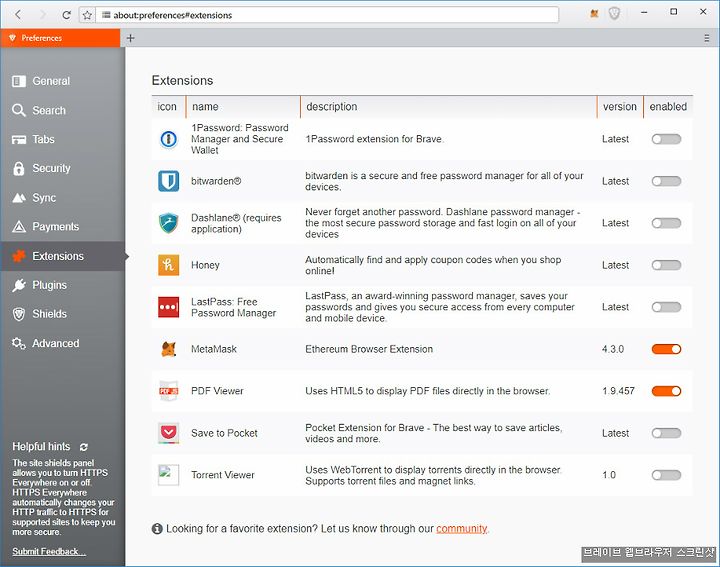Disable the MetaMask extension toggle
The width and height of the screenshot is (720, 567).
[x=666, y=349]
